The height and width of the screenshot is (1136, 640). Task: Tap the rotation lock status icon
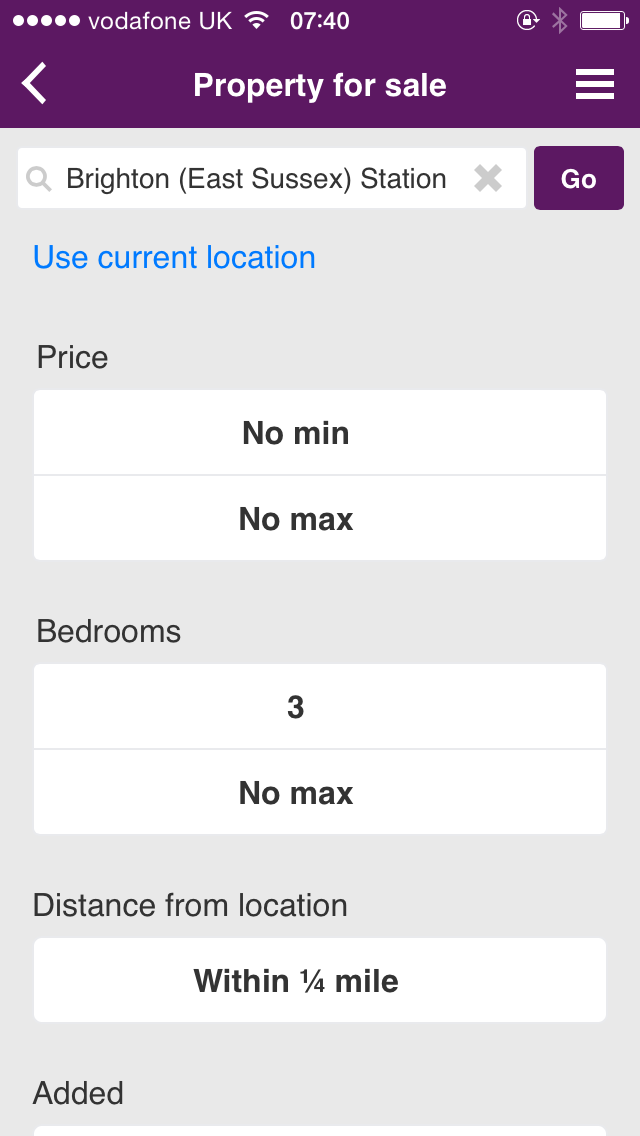coord(527,20)
